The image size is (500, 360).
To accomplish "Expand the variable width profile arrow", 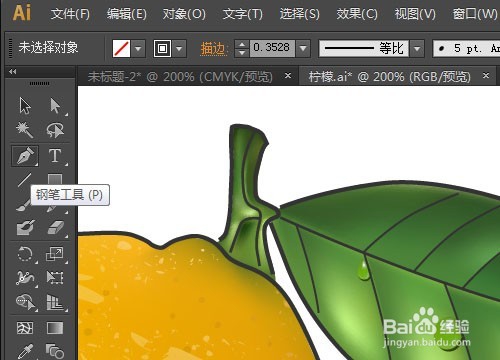I will 417,49.
